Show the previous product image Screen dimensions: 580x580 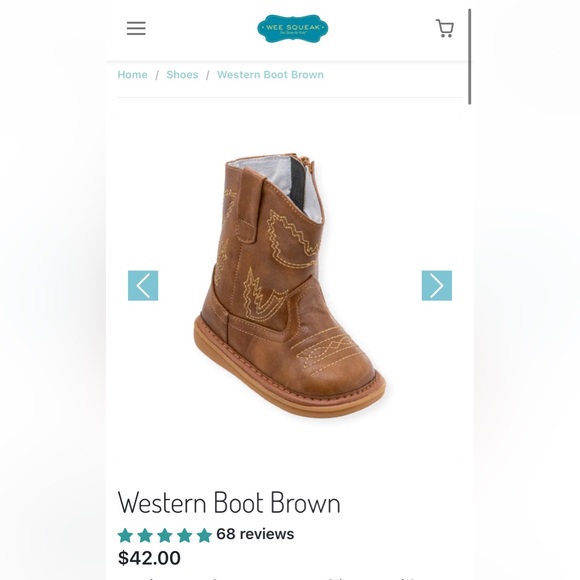pyautogui.click(x=143, y=286)
